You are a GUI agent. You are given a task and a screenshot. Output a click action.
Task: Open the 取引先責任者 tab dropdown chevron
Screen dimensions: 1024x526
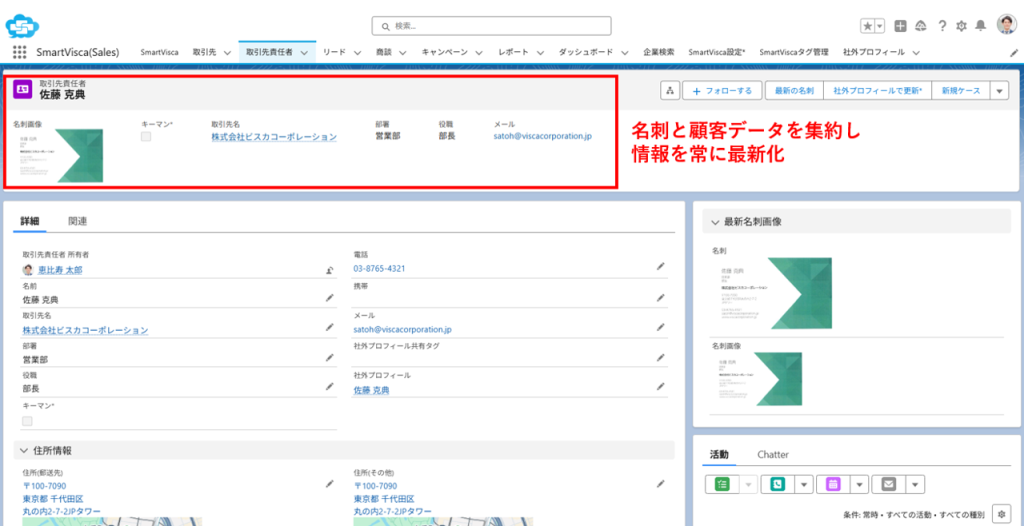coord(304,52)
